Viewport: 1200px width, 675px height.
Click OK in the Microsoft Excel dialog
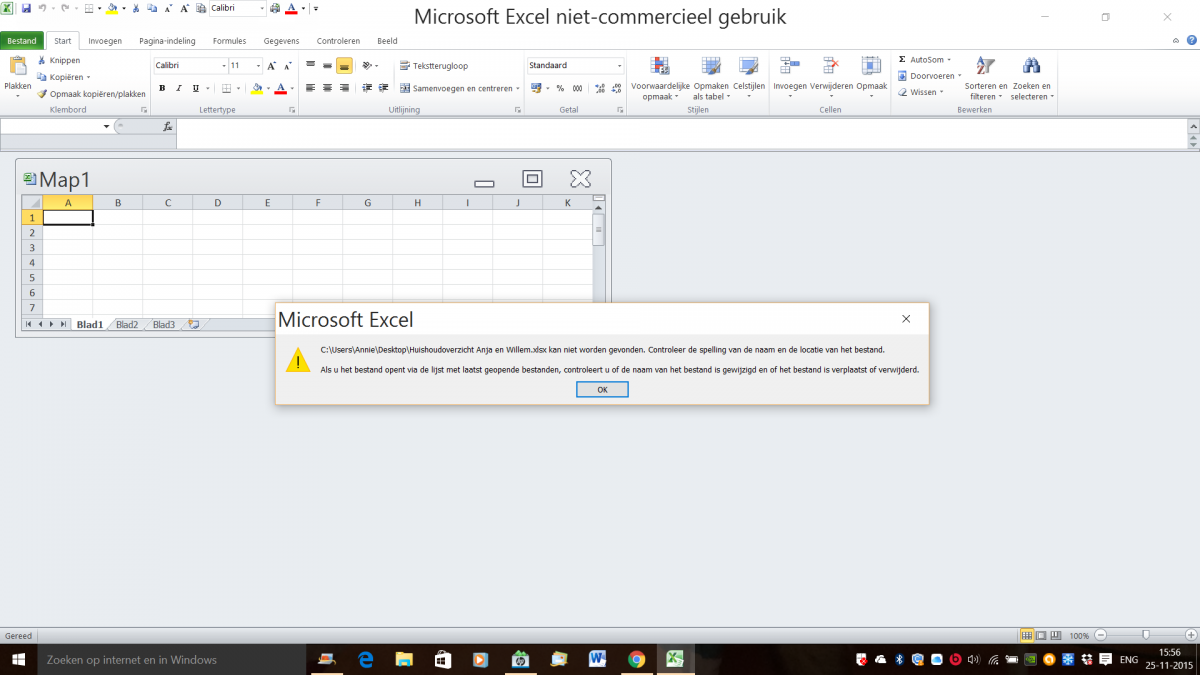[602, 390]
